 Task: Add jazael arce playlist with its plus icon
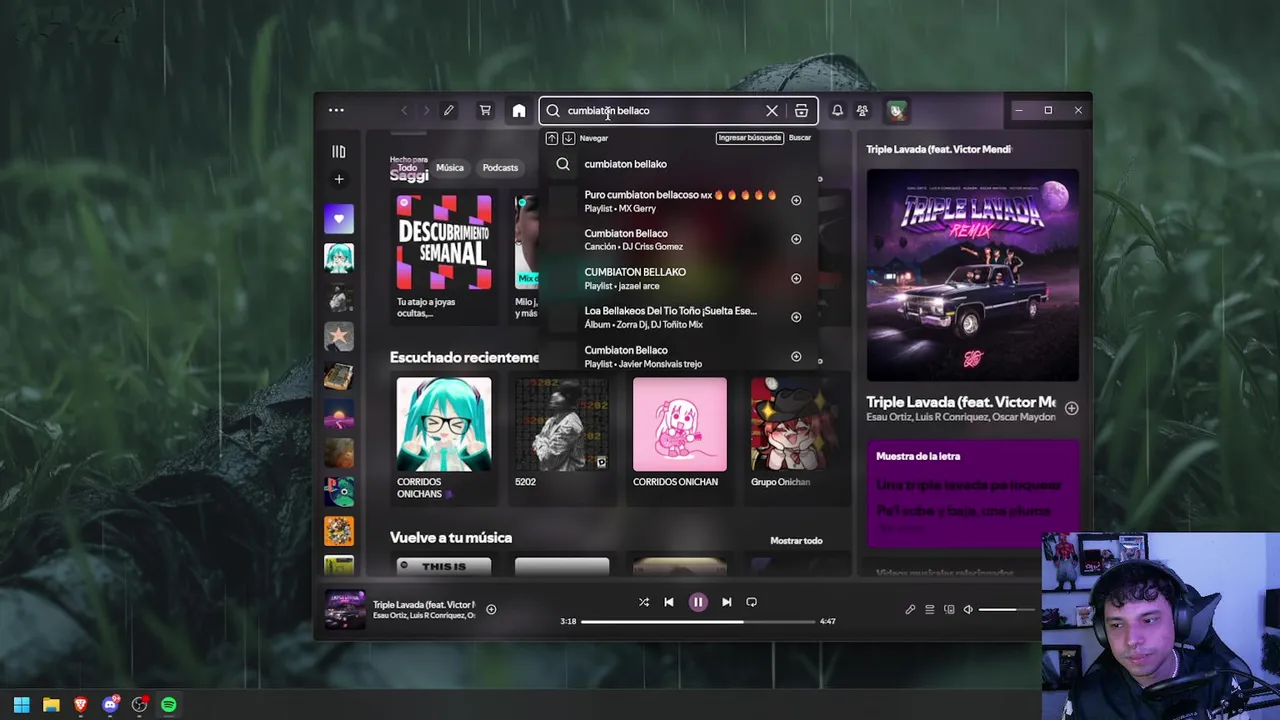click(x=796, y=278)
